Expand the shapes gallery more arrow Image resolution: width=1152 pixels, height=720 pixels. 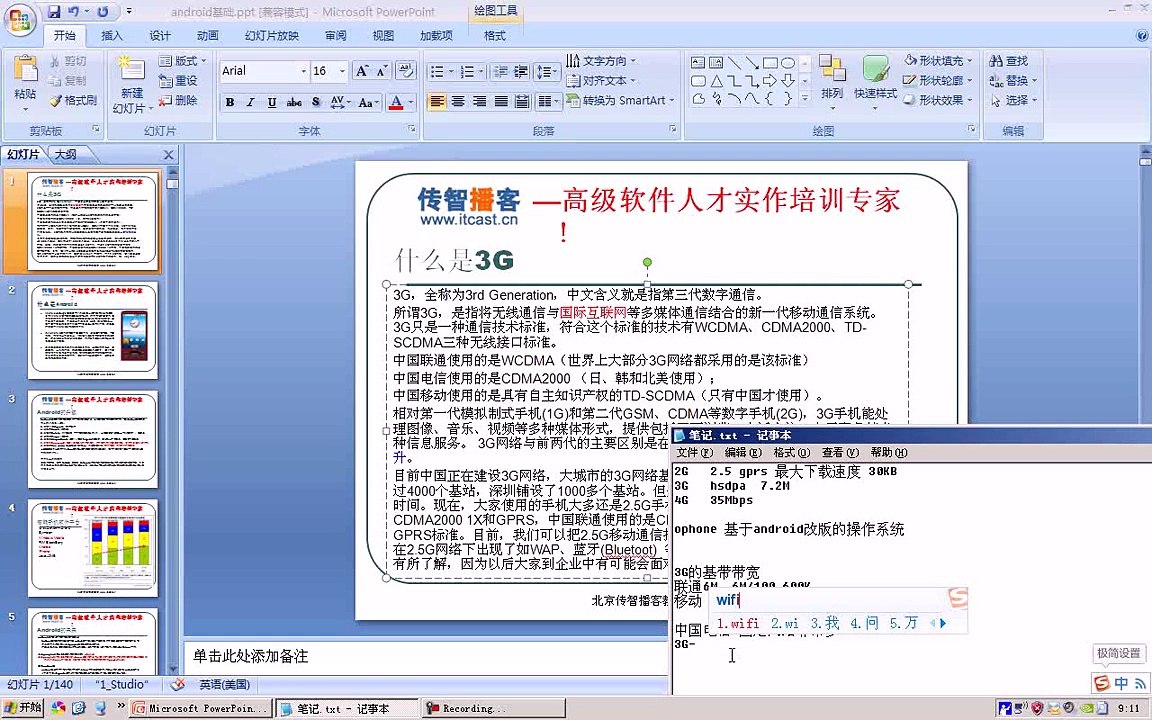pos(804,98)
